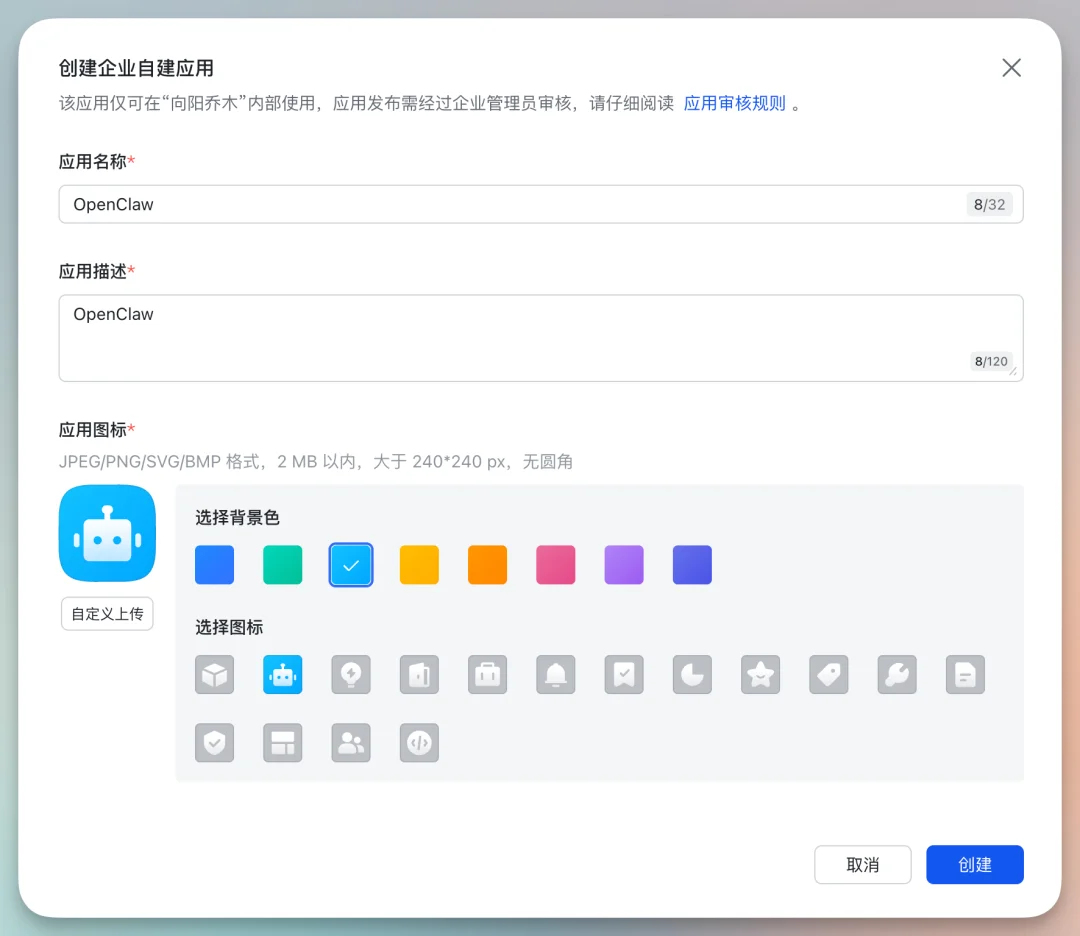Click the 创建 button to create app
The width and height of the screenshot is (1080, 936).
974,864
